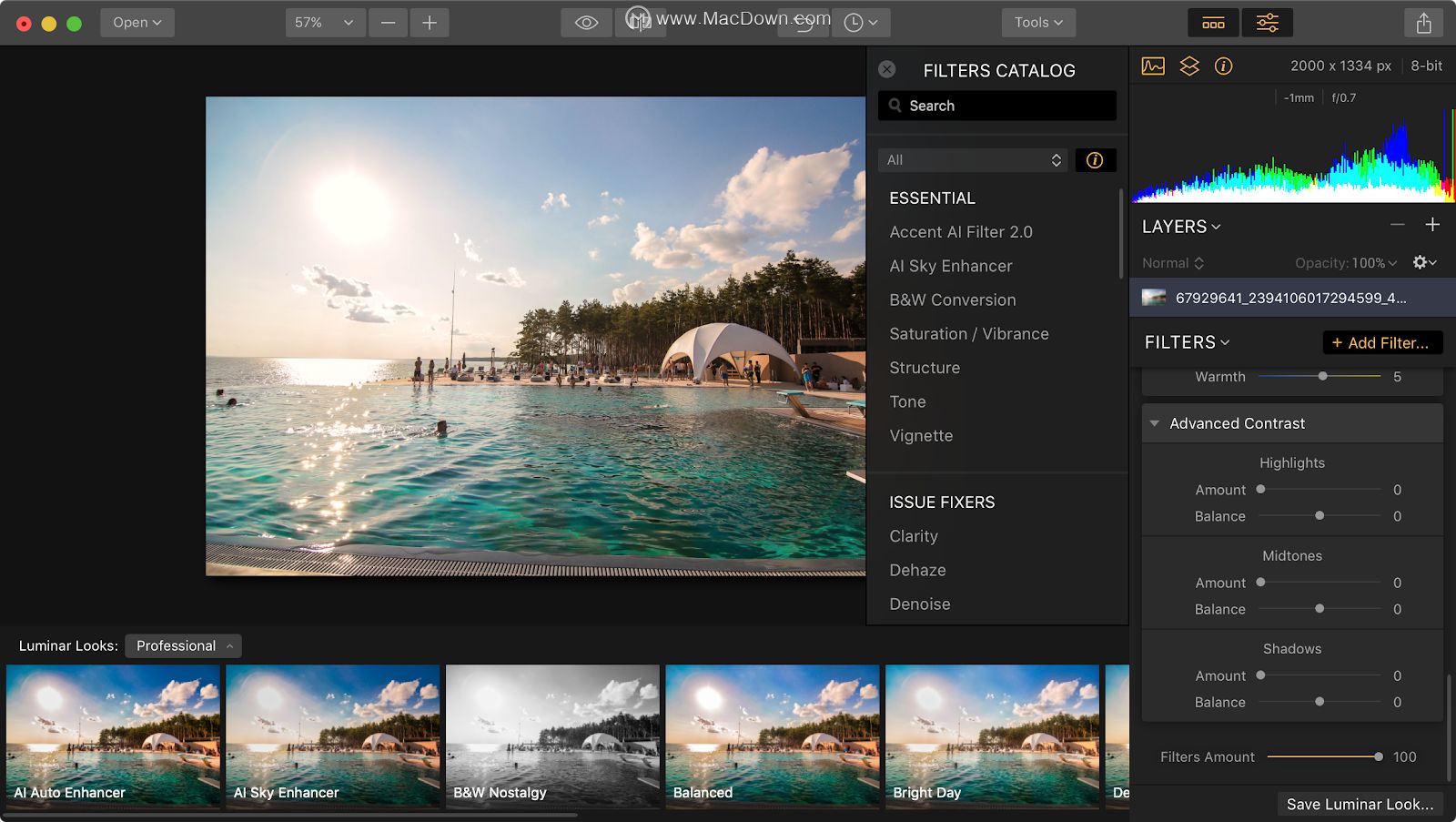Toggle the side panel sliders button
The image size is (1456, 822).
click(x=1267, y=23)
